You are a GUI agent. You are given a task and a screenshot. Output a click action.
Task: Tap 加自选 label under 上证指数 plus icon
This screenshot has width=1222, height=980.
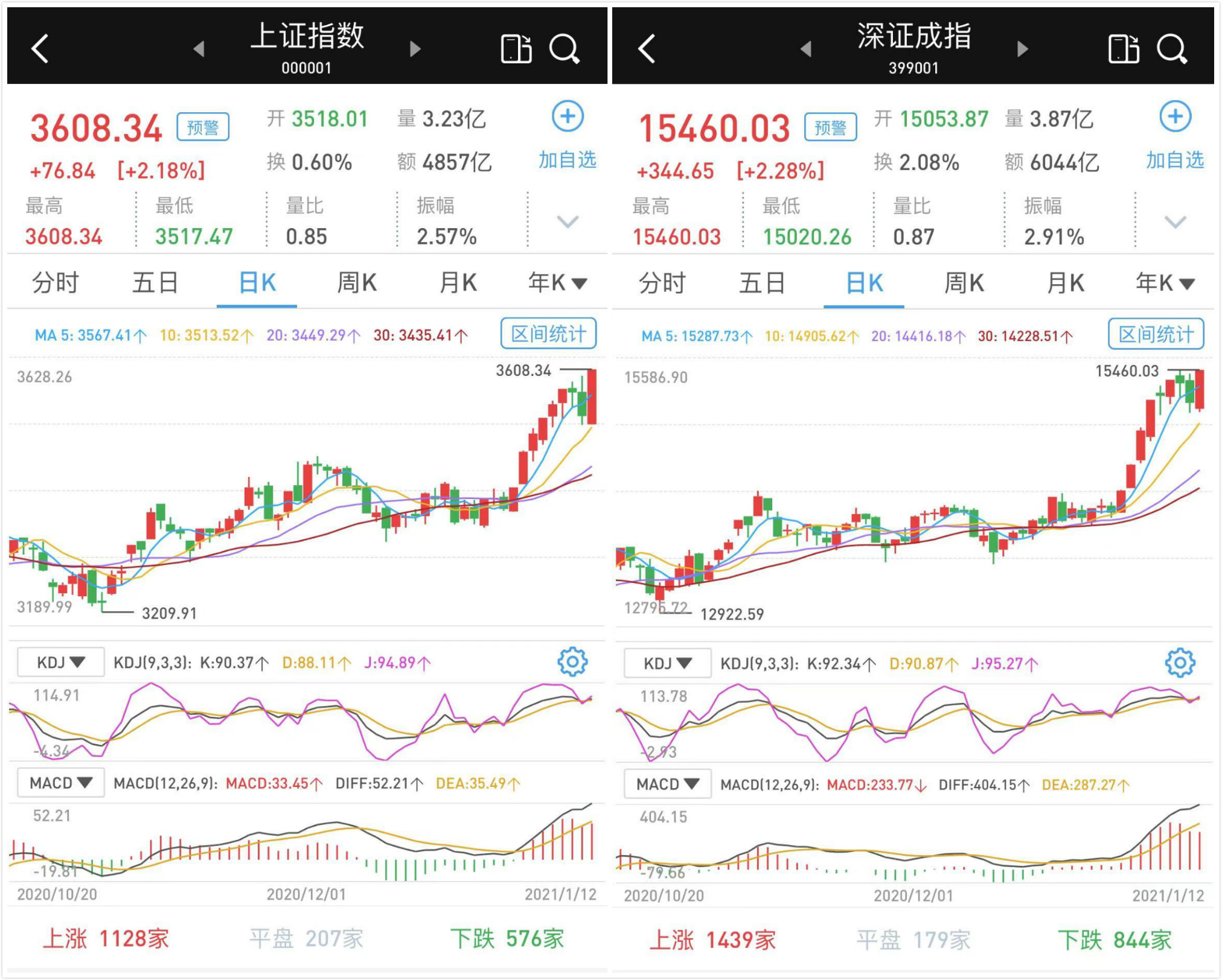pos(568,160)
